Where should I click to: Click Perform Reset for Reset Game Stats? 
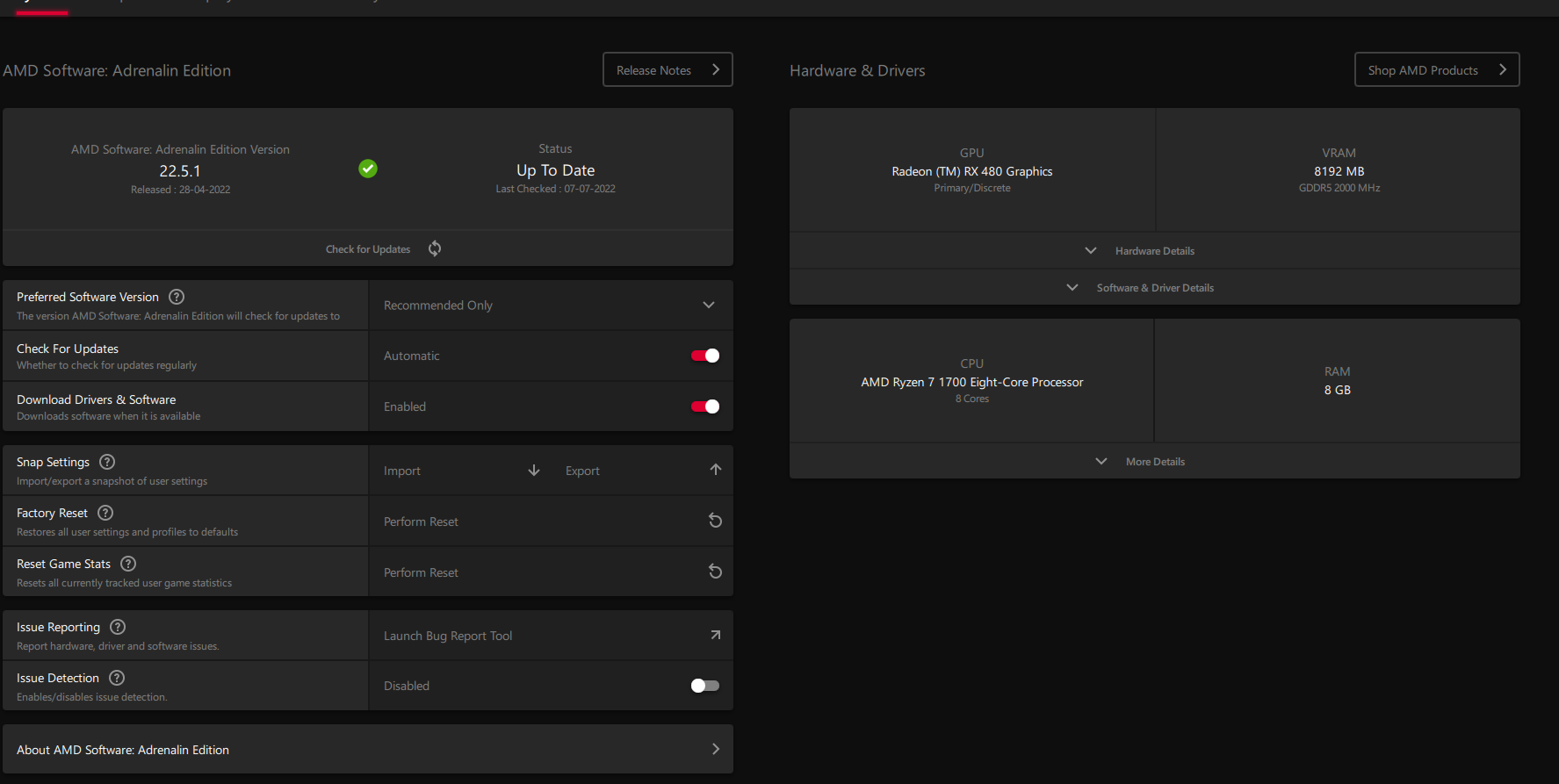551,572
